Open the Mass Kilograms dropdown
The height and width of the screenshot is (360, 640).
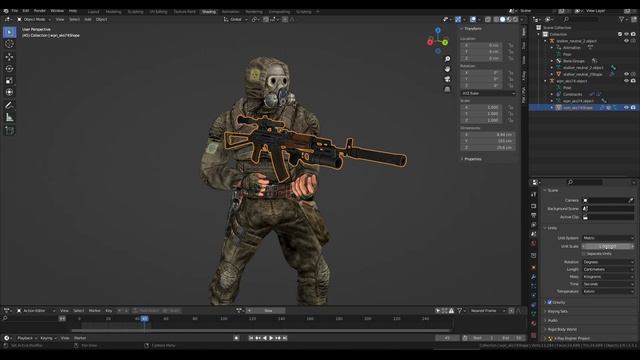point(608,277)
